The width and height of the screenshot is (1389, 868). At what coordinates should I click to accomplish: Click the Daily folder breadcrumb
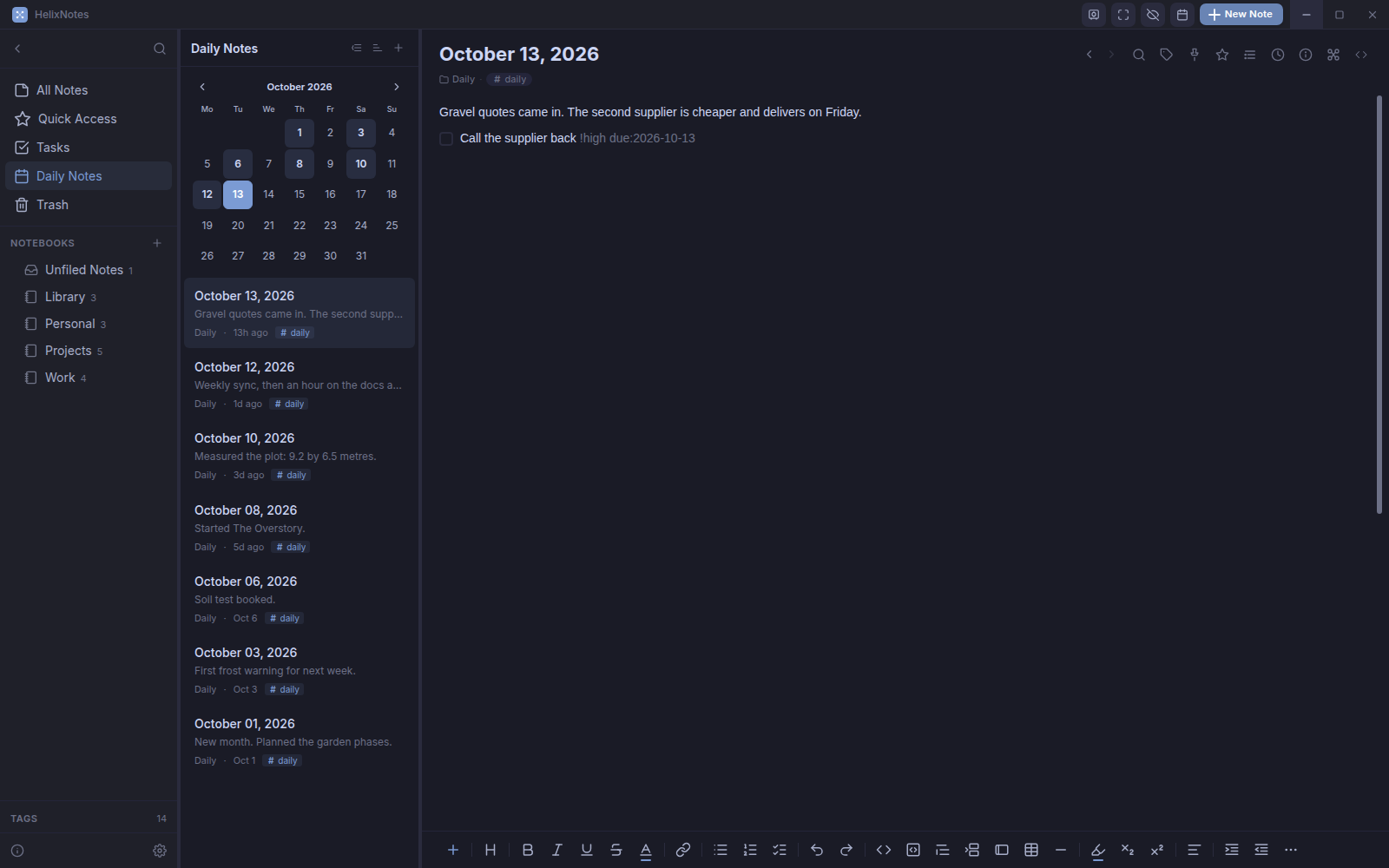[458, 79]
